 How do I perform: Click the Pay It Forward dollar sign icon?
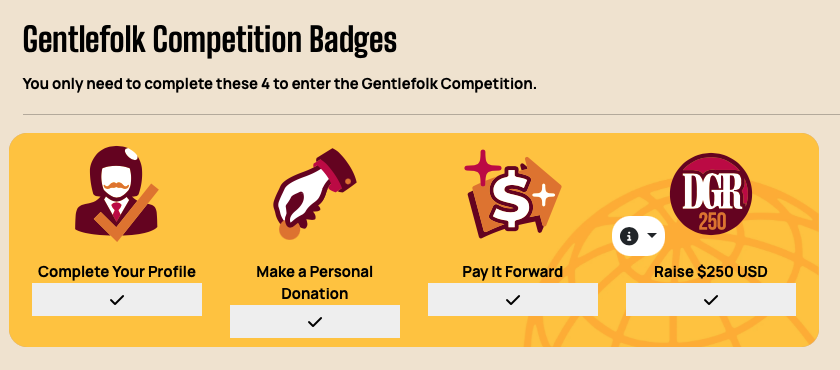tap(513, 194)
